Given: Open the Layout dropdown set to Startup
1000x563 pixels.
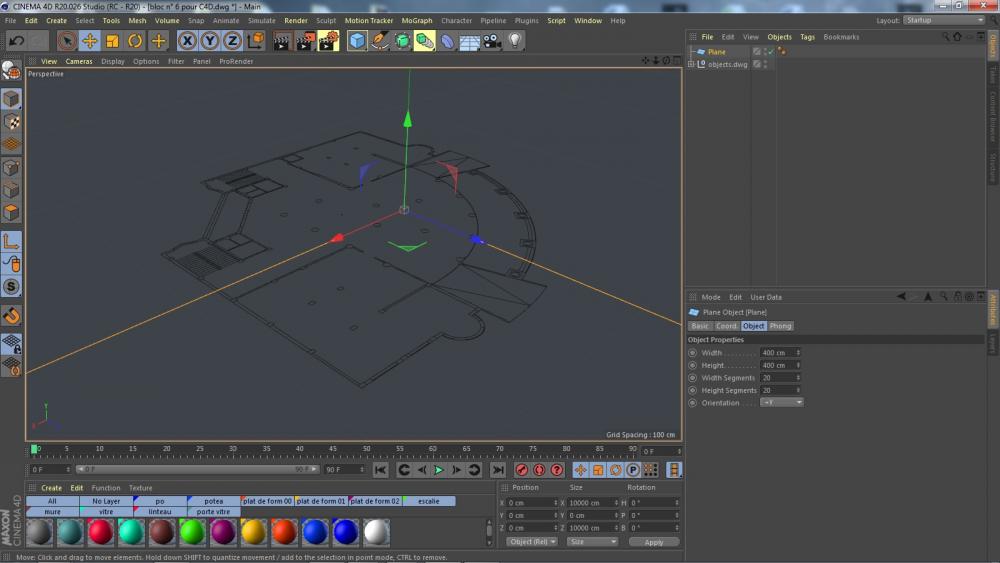Looking at the screenshot, I should pos(943,20).
